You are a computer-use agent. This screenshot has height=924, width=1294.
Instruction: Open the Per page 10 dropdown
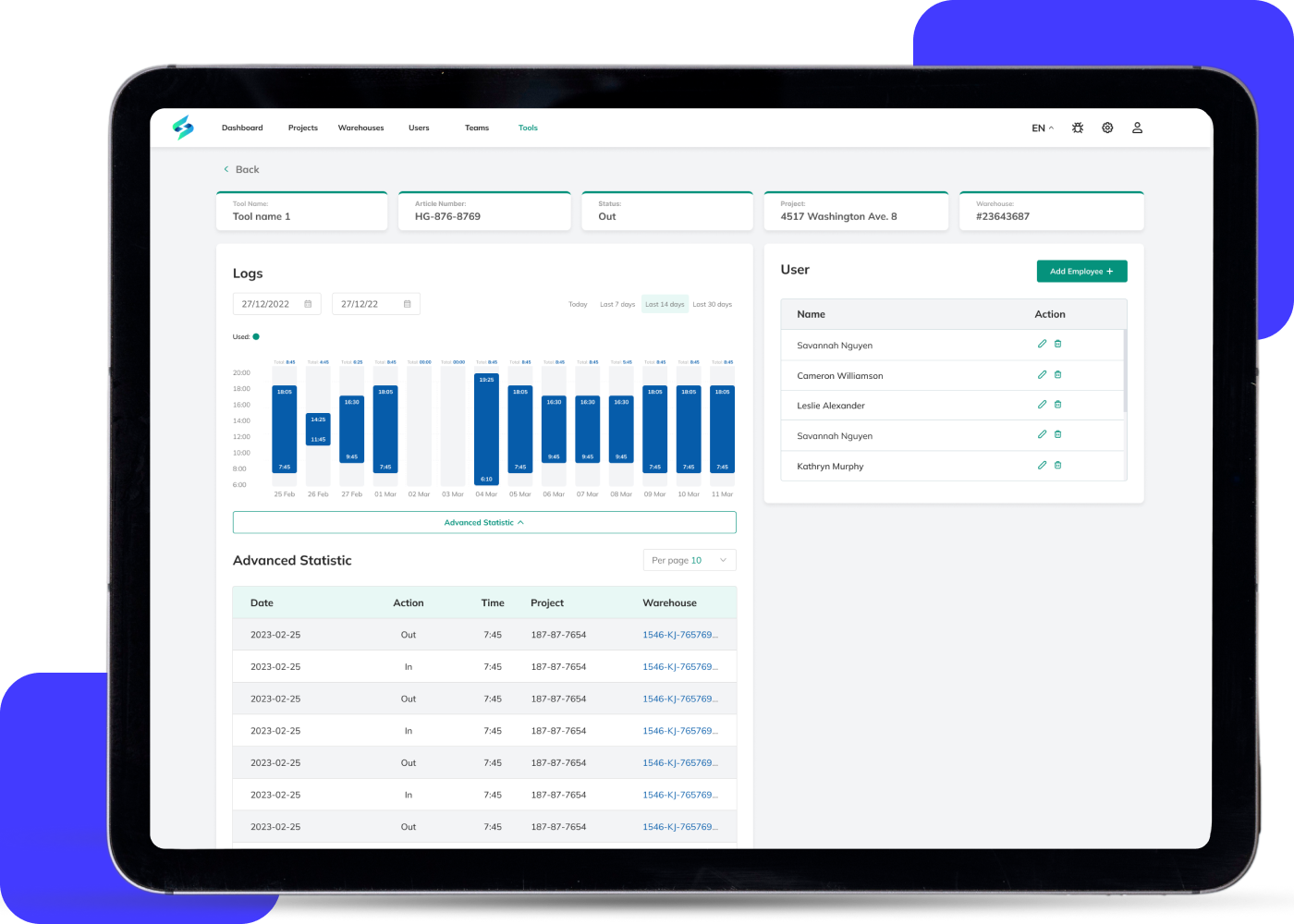click(x=690, y=560)
